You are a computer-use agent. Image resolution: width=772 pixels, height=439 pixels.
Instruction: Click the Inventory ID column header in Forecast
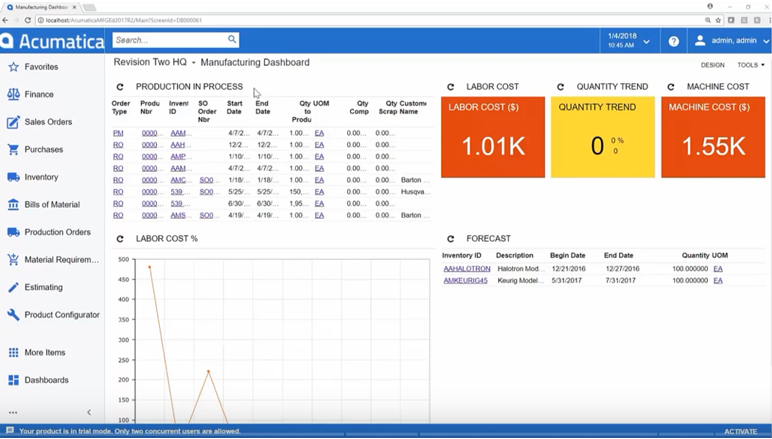(461, 255)
